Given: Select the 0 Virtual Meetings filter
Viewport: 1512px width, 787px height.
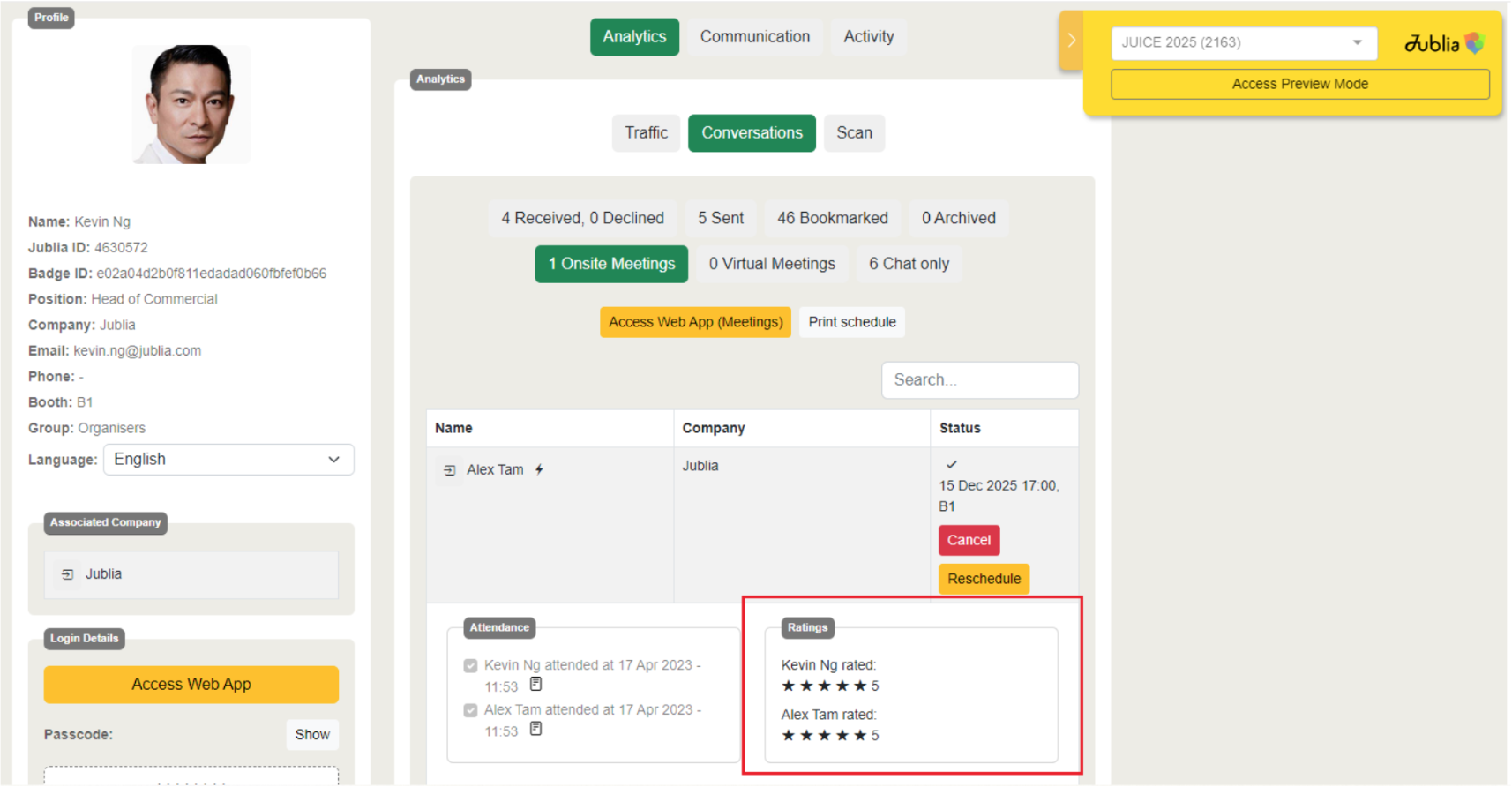Looking at the screenshot, I should click(772, 264).
